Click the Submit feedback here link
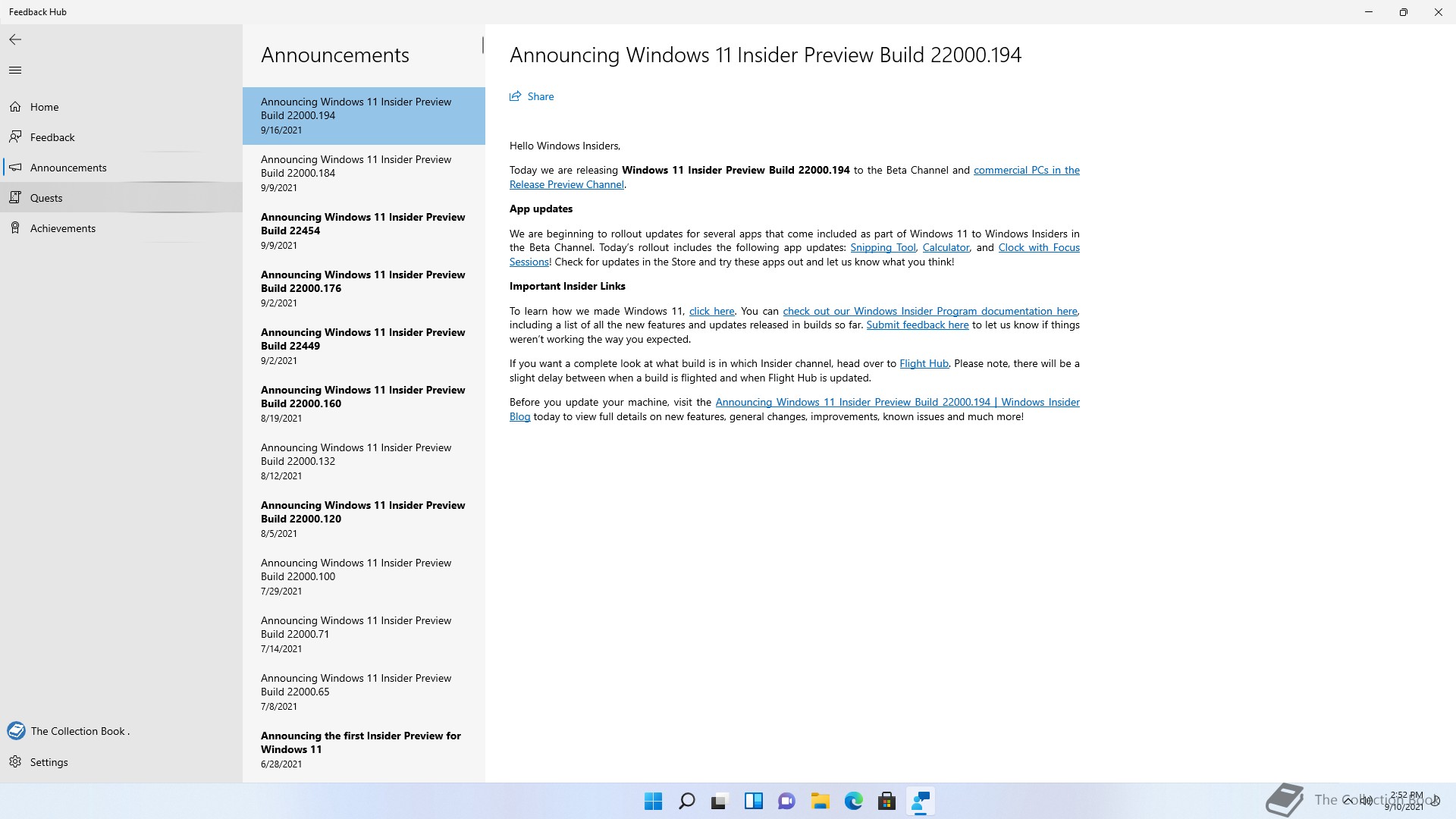 coord(917,325)
